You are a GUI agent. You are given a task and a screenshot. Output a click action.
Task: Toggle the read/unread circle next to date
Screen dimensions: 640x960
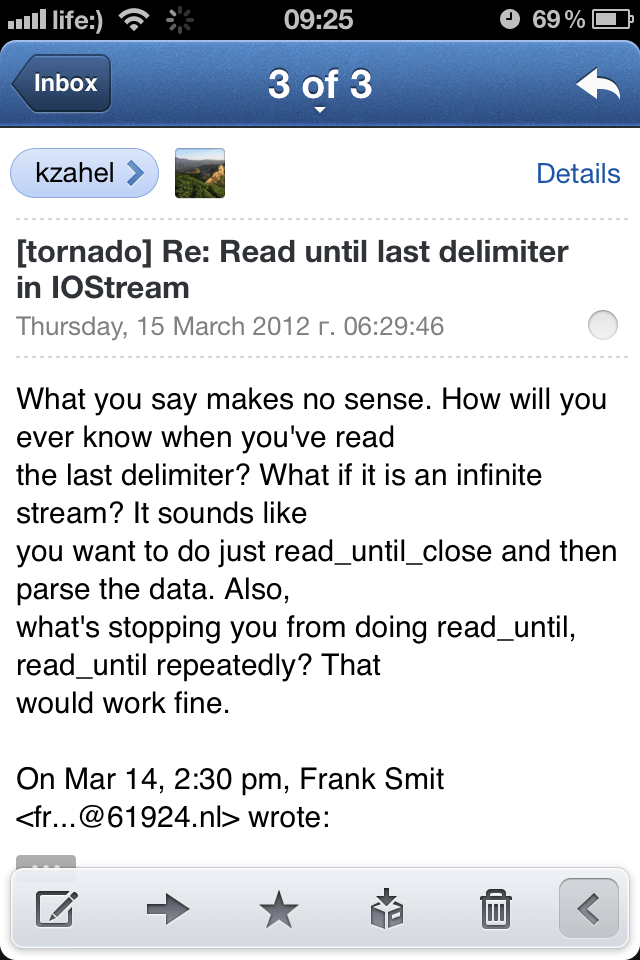(603, 325)
